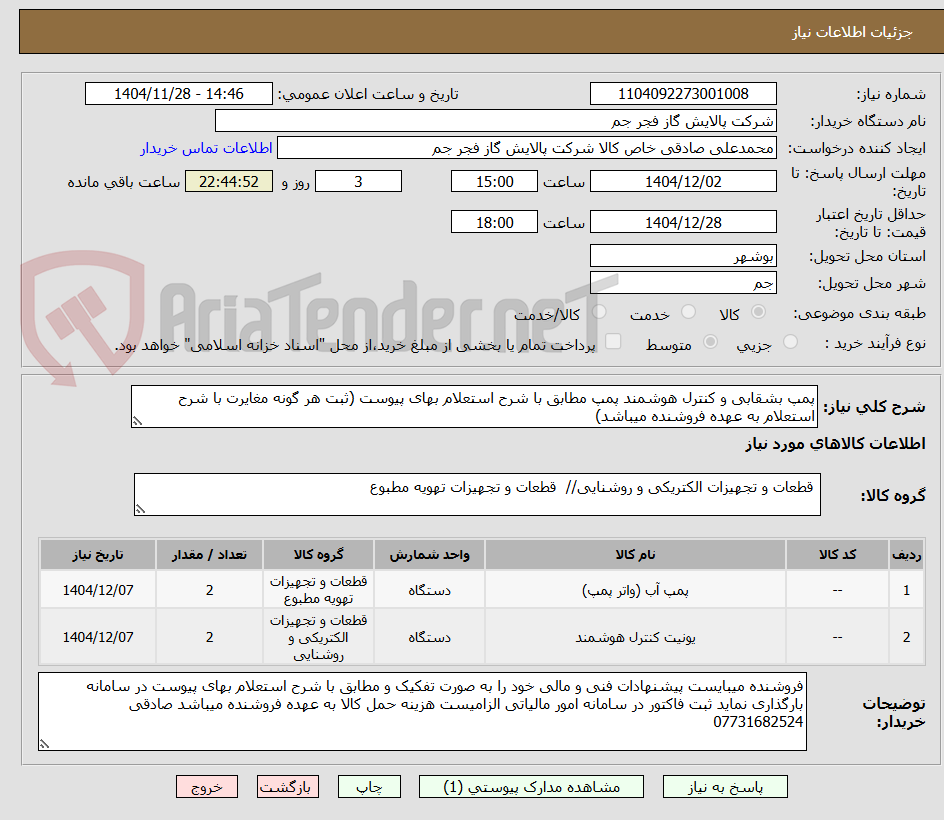Image resolution: width=944 pixels, height=820 pixels.
Task: Click 'ردیف' column header
Action: click(x=906, y=554)
